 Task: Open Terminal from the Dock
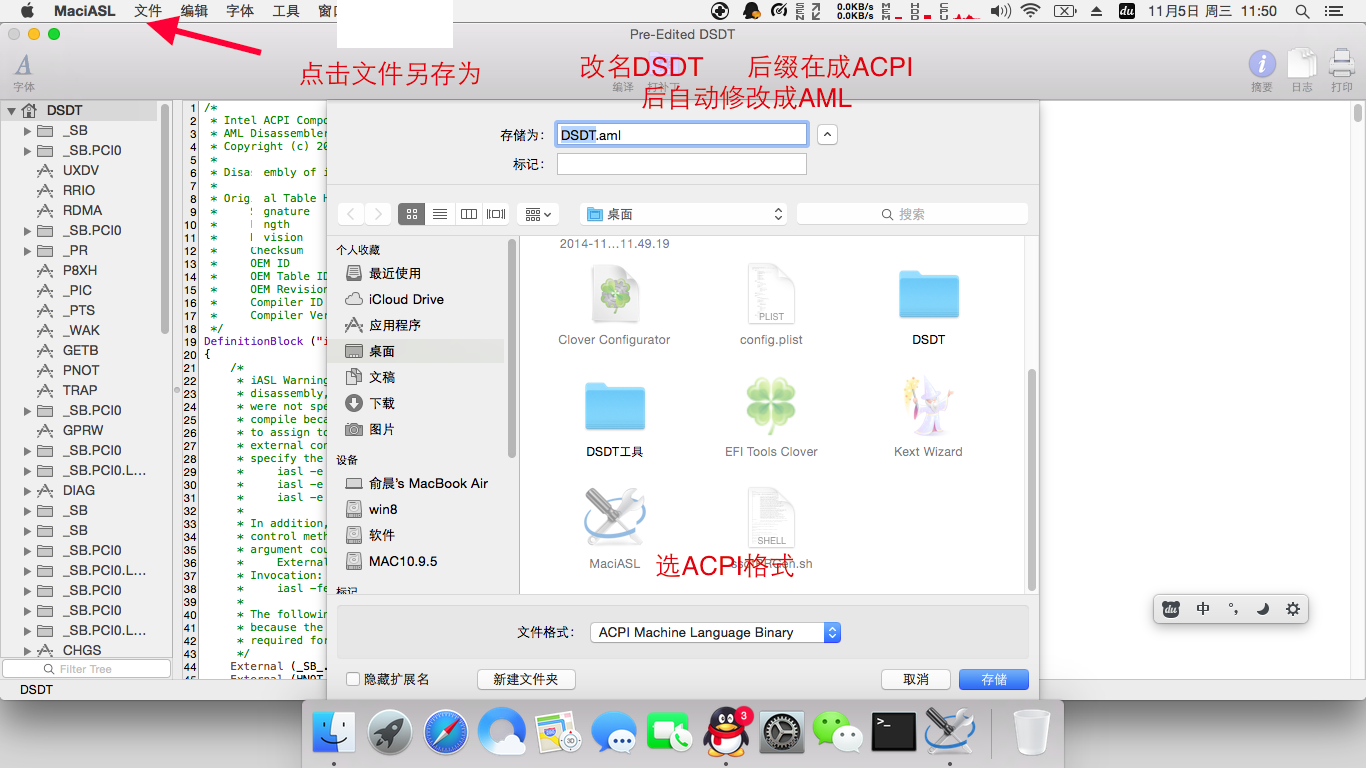click(894, 732)
